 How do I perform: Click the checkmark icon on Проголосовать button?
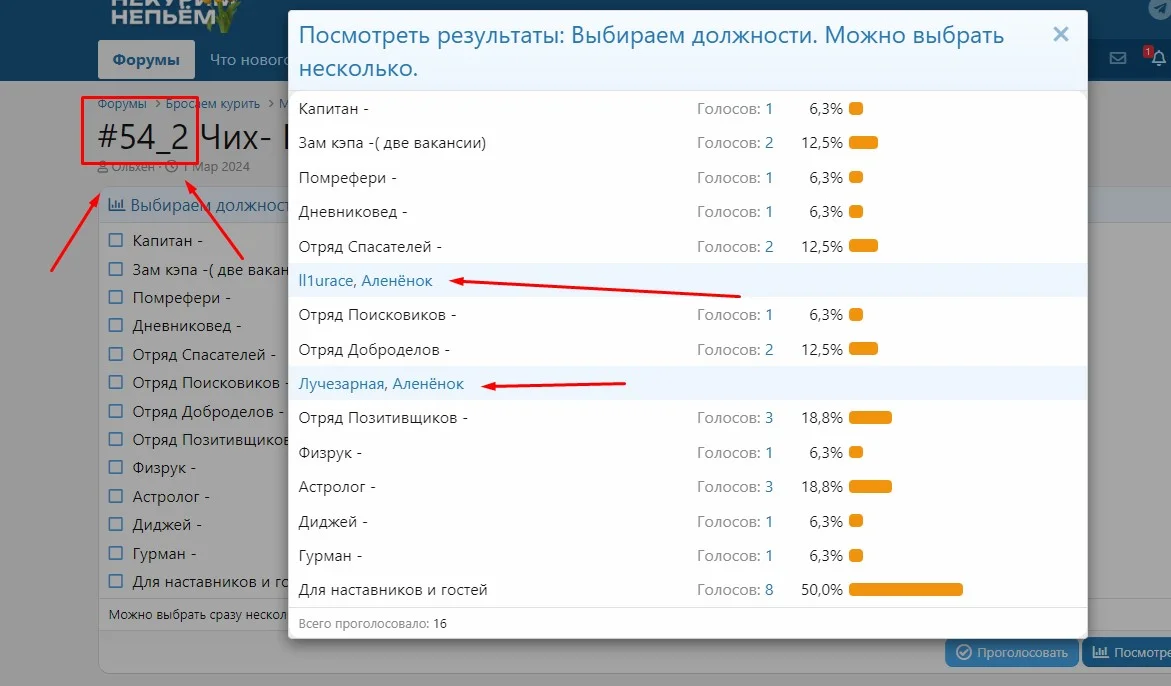click(x=965, y=651)
